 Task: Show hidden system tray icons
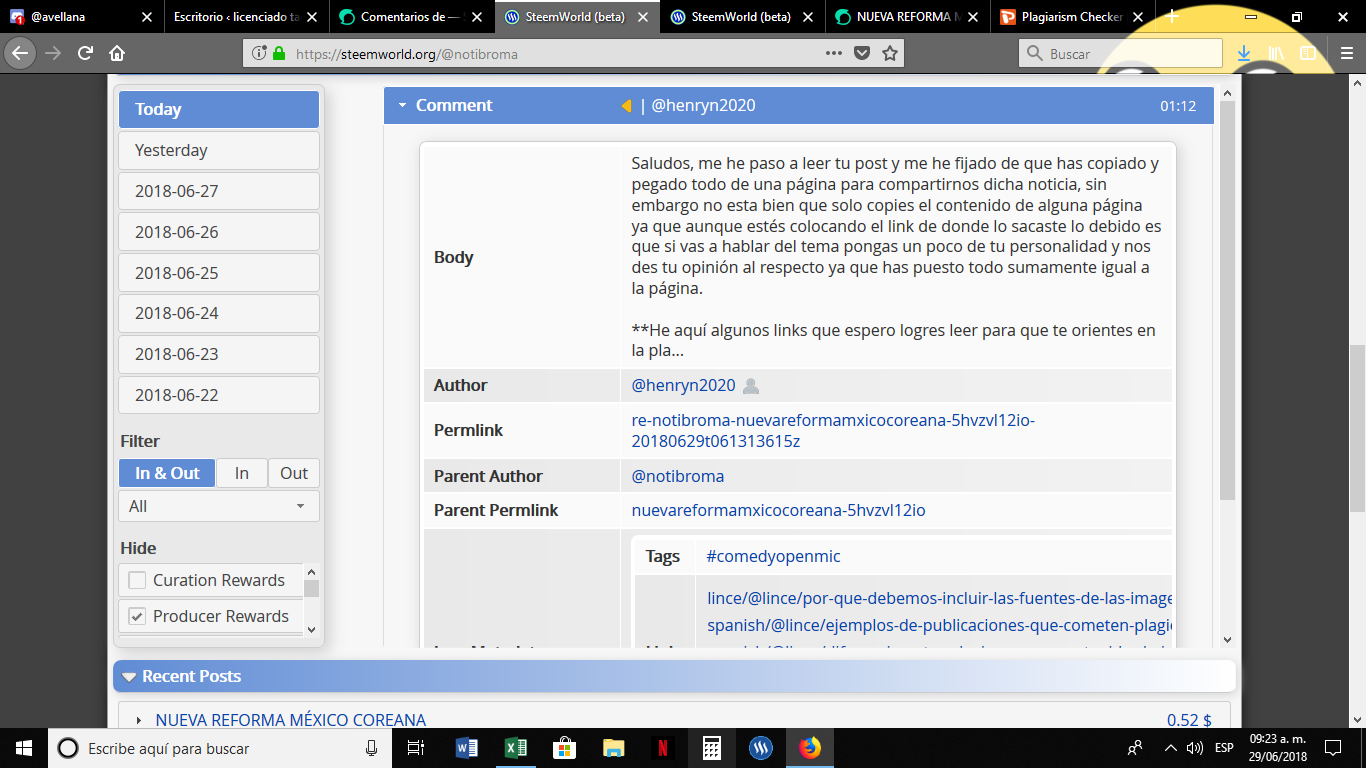1170,748
